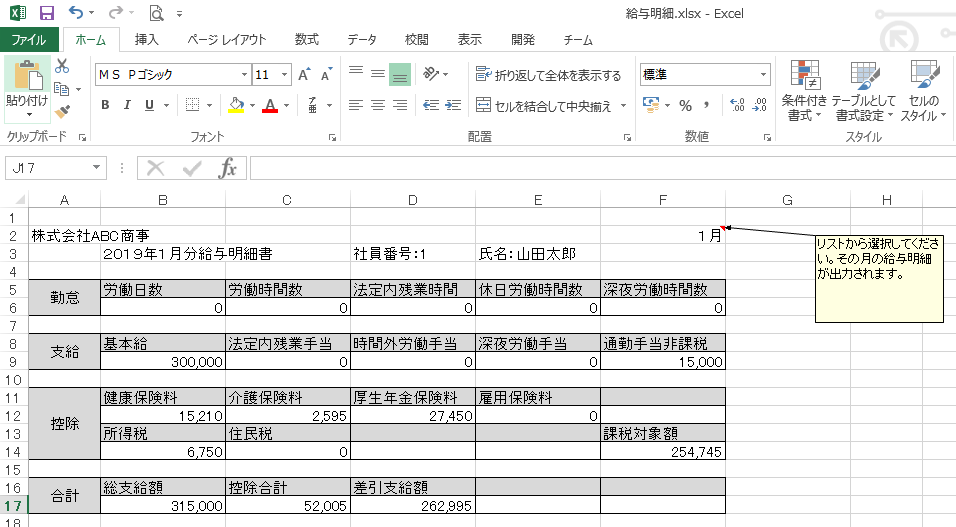The height and width of the screenshot is (527, 956).
Task: Click the phonetic guide (ふりがな) icon
Action: tap(313, 105)
